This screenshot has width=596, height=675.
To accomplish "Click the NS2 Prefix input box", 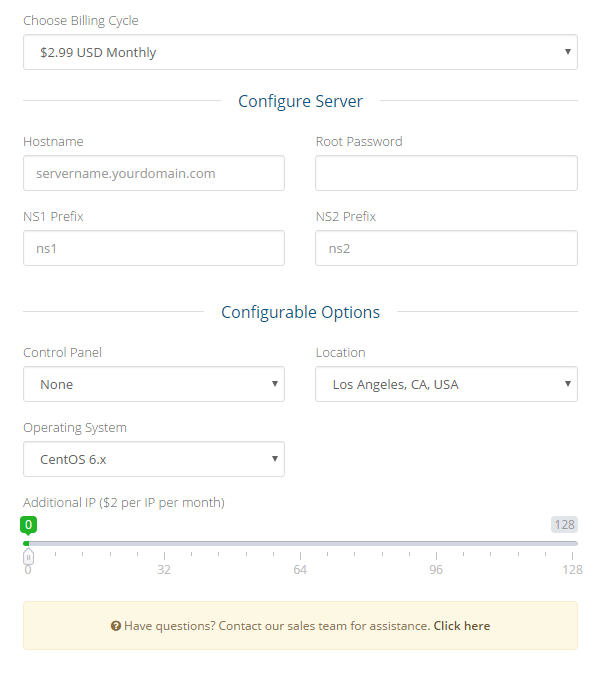I will point(446,248).
